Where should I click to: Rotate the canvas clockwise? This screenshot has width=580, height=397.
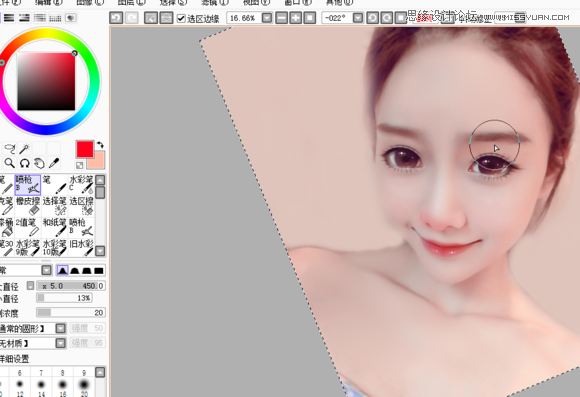[387, 18]
